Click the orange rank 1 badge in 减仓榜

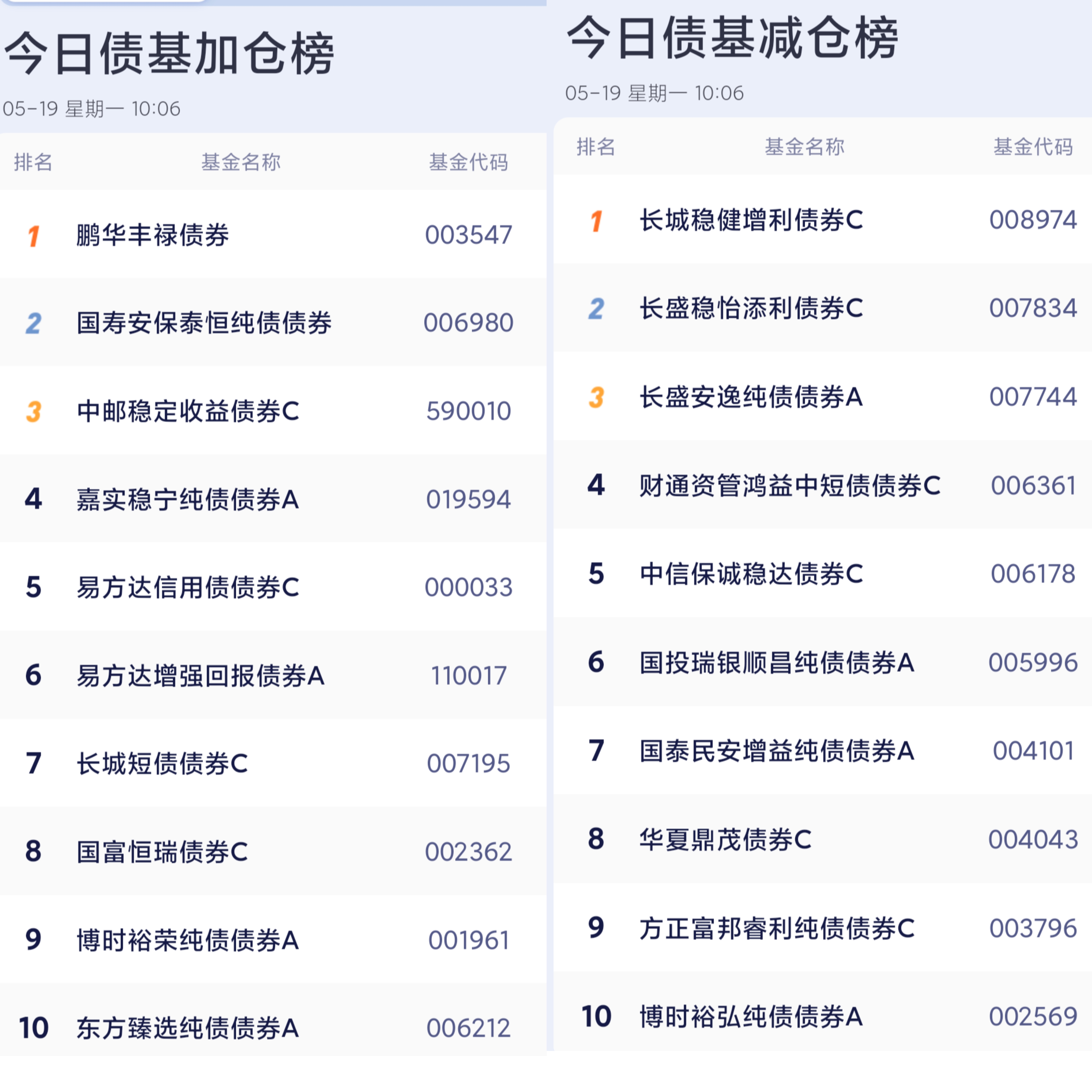(x=596, y=220)
